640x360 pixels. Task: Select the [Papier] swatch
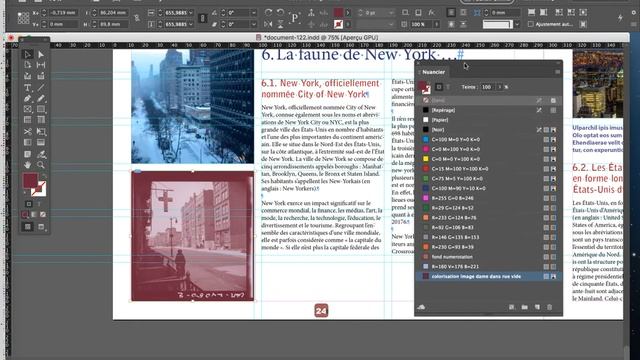pos(489,120)
